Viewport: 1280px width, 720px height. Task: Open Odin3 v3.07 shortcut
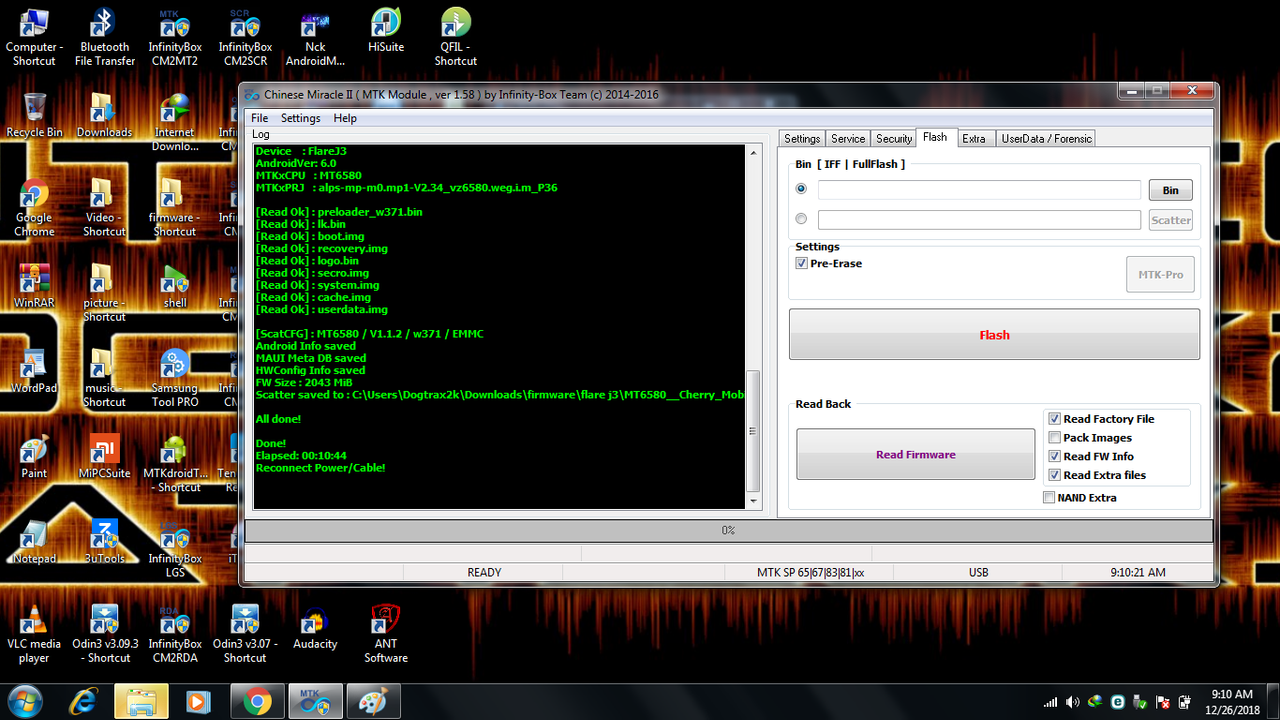(x=245, y=634)
